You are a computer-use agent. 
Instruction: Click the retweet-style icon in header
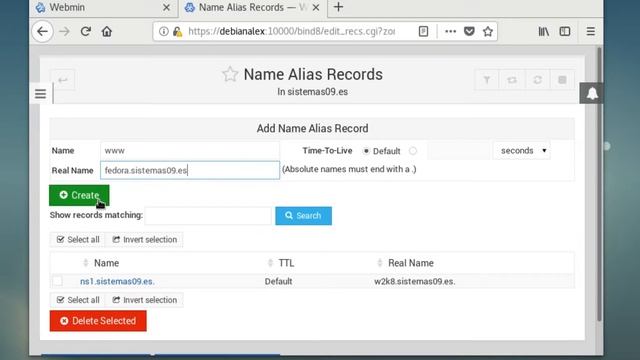coord(512,80)
